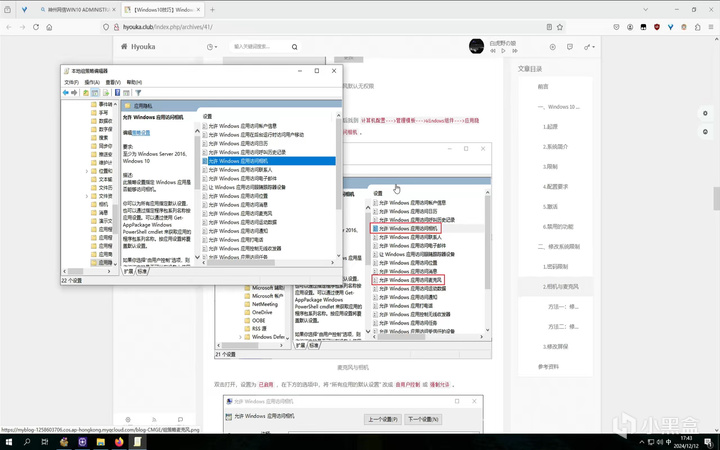This screenshot has width=720, height=450.
Task: Play the music track in site header
Action: [x=503, y=51]
